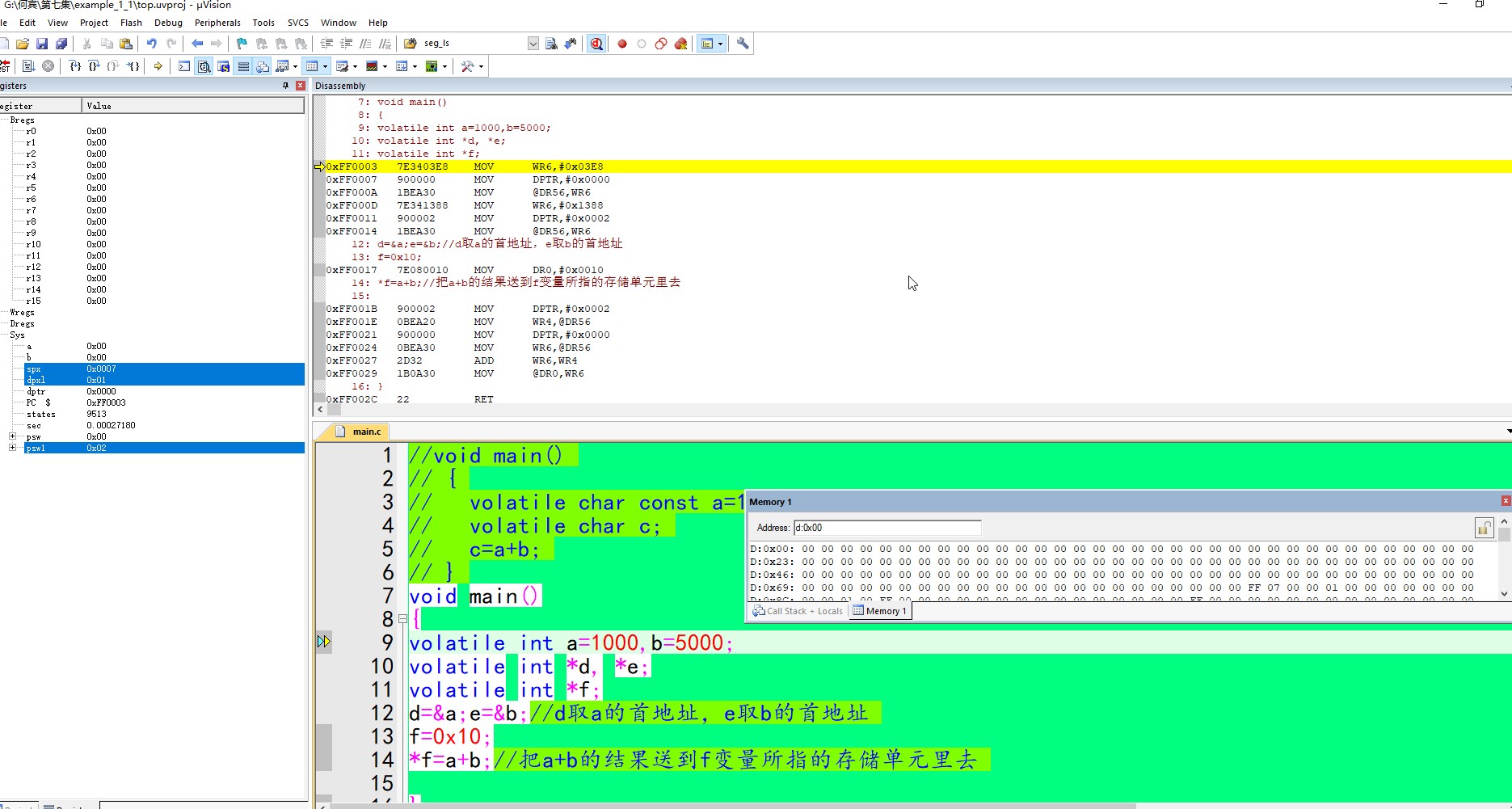The height and width of the screenshot is (809, 1512).
Task: Open the Debug menu
Action: (168, 23)
